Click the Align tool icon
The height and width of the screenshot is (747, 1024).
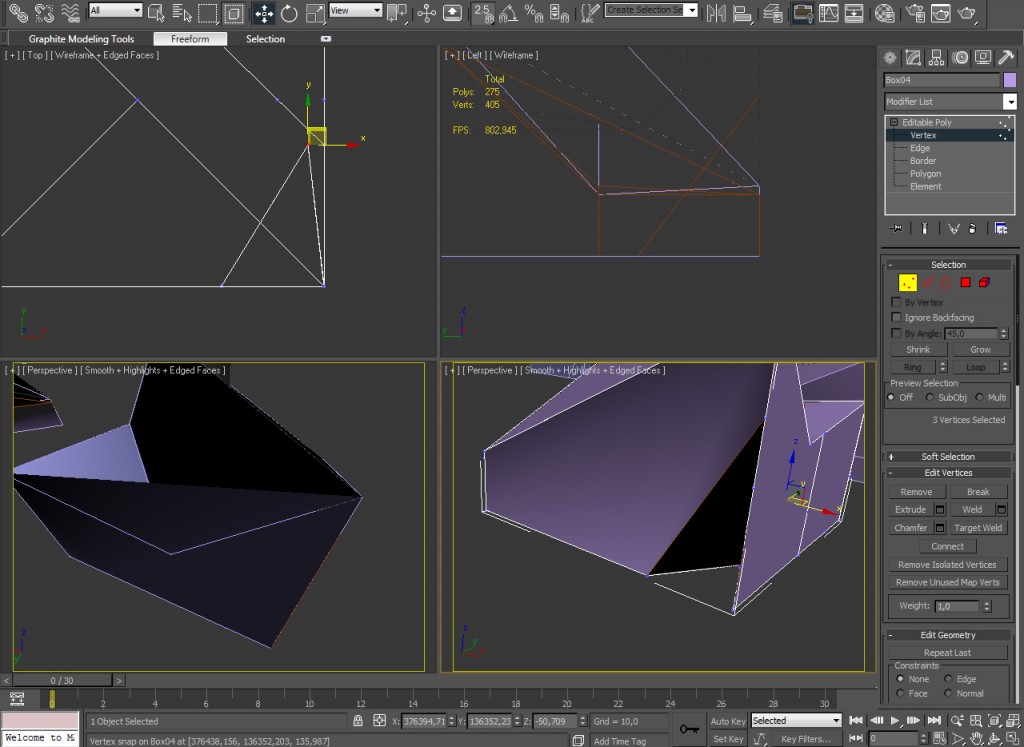(742, 12)
